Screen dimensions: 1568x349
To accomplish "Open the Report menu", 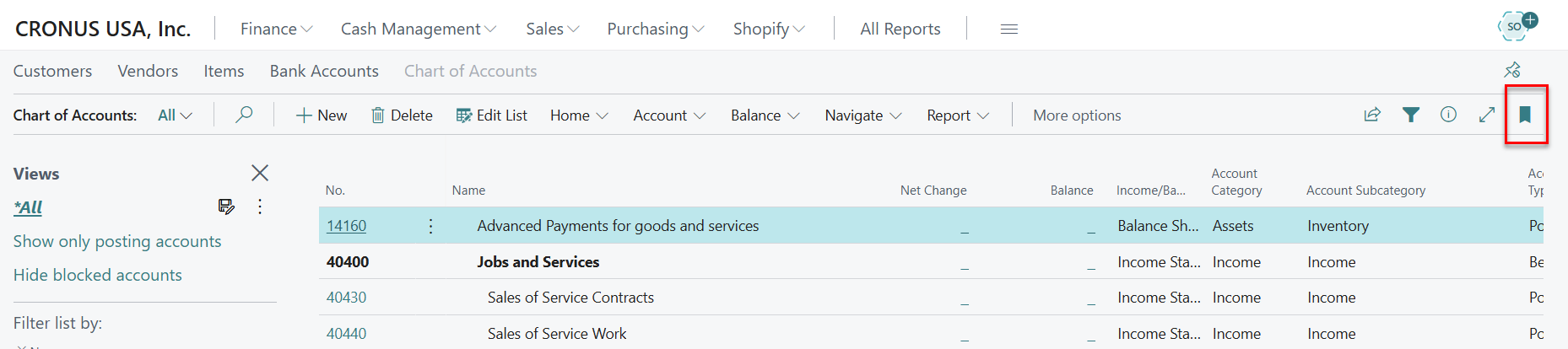I will click(x=957, y=115).
